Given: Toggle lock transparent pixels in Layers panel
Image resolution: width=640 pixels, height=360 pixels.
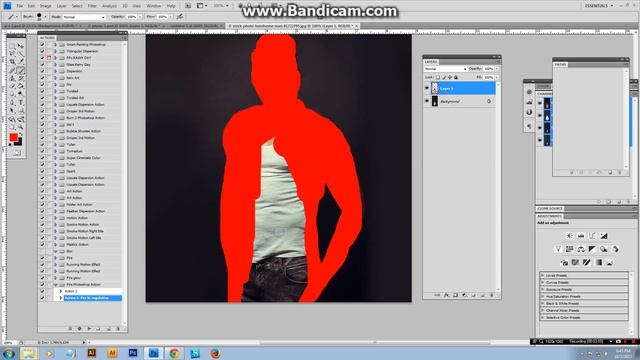Looking at the screenshot, I should [438, 77].
